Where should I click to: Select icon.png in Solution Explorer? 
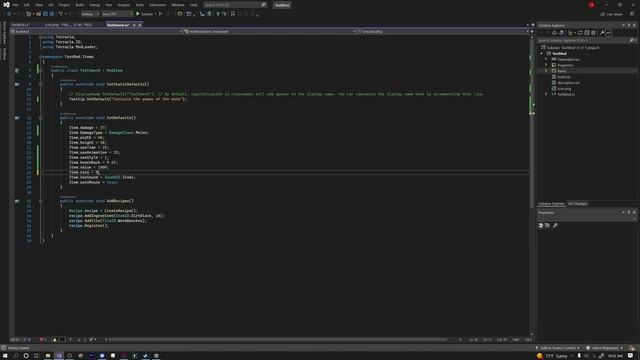coord(564,89)
